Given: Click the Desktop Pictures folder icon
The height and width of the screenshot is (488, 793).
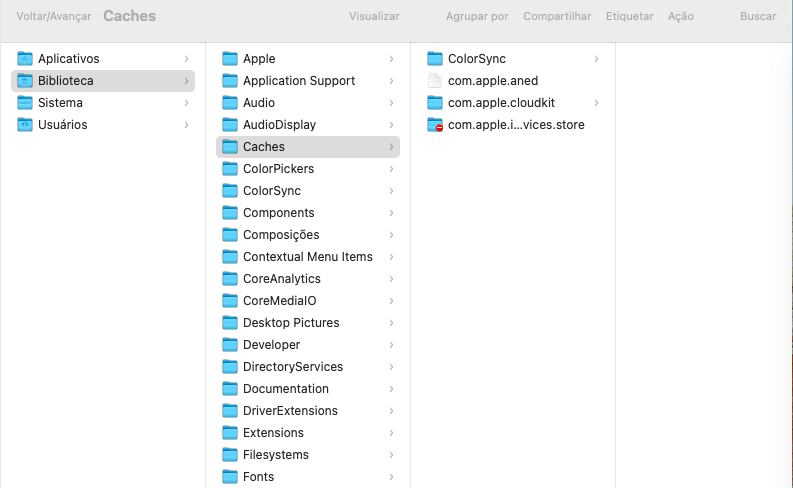Looking at the screenshot, I should 230,323.
